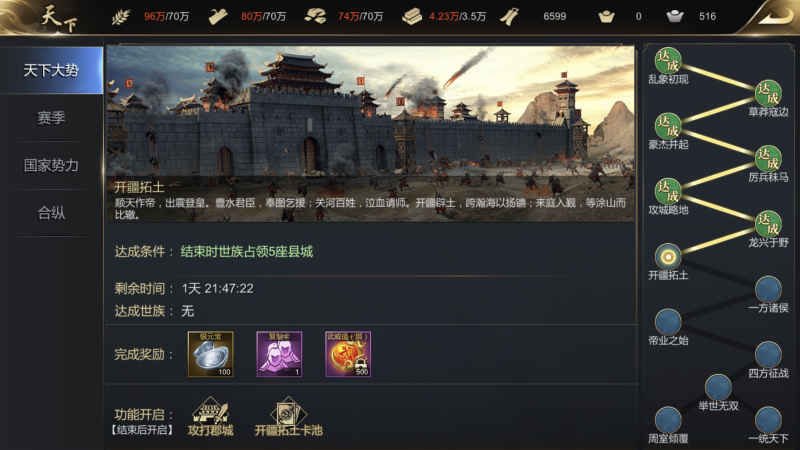800x450 pixels.
Task: Open the 开疆拓土卡池 card pool icon
Action: (x=288, y=417)
